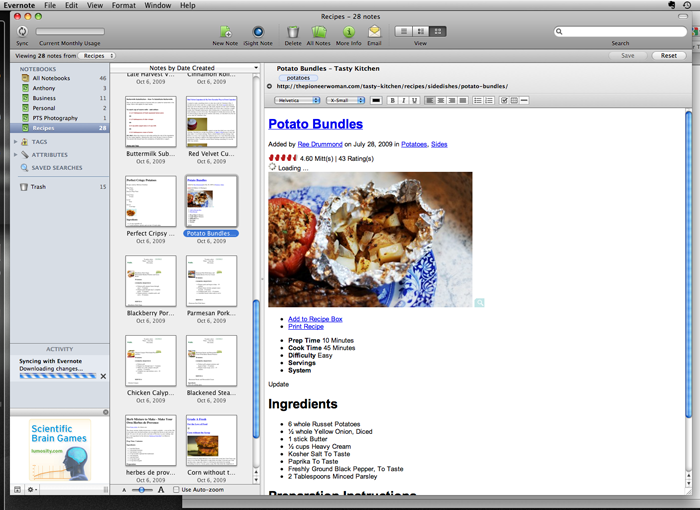Viewport: 700px width, 510px height.
Task: Cancel the sync with the X button
Action: point(103,376)
